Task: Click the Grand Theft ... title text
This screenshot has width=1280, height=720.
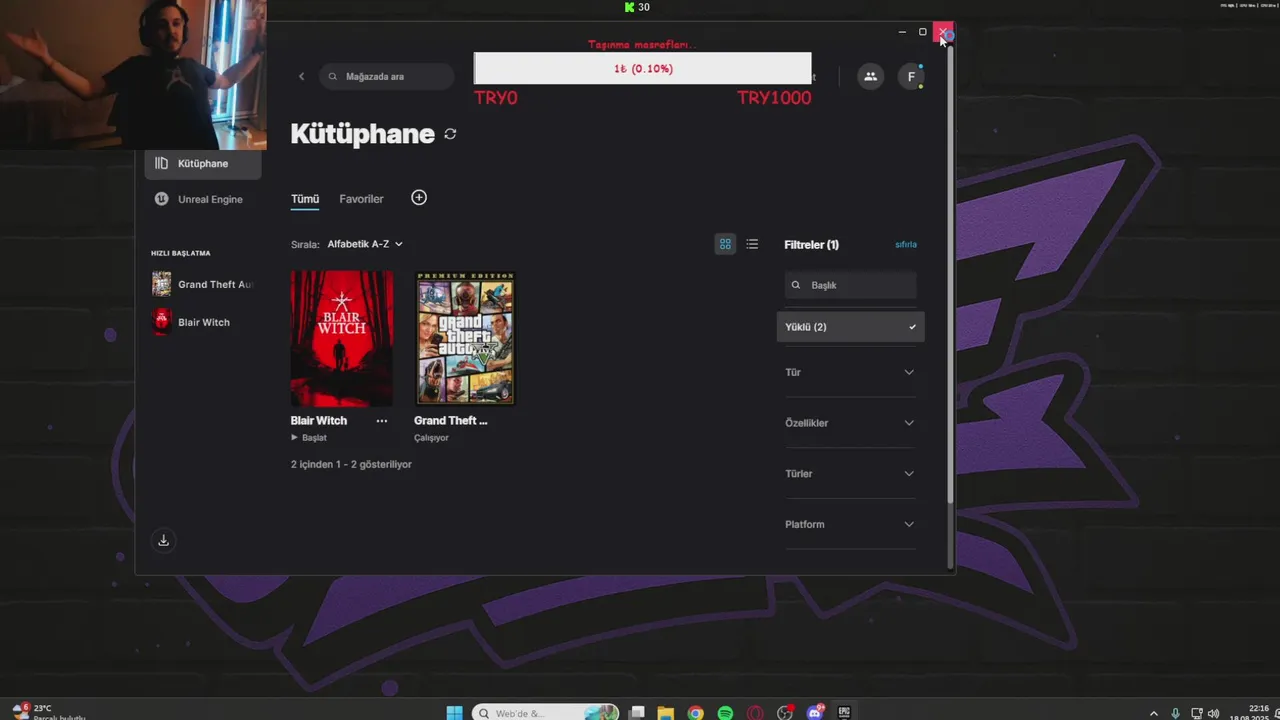Action: (x=451, y=421)
